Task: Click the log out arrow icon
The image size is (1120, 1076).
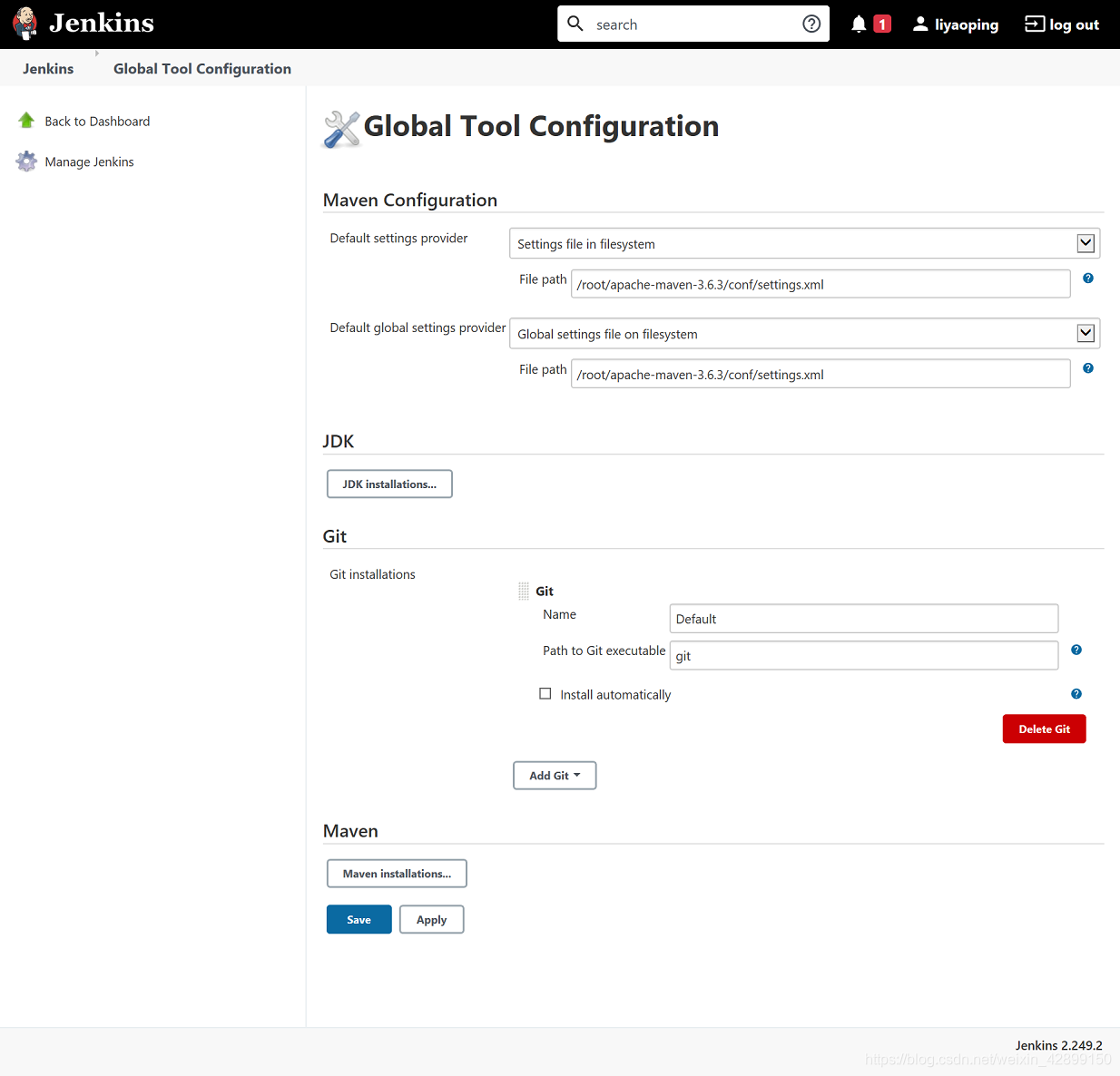Action: click(x=1035, y=24)
